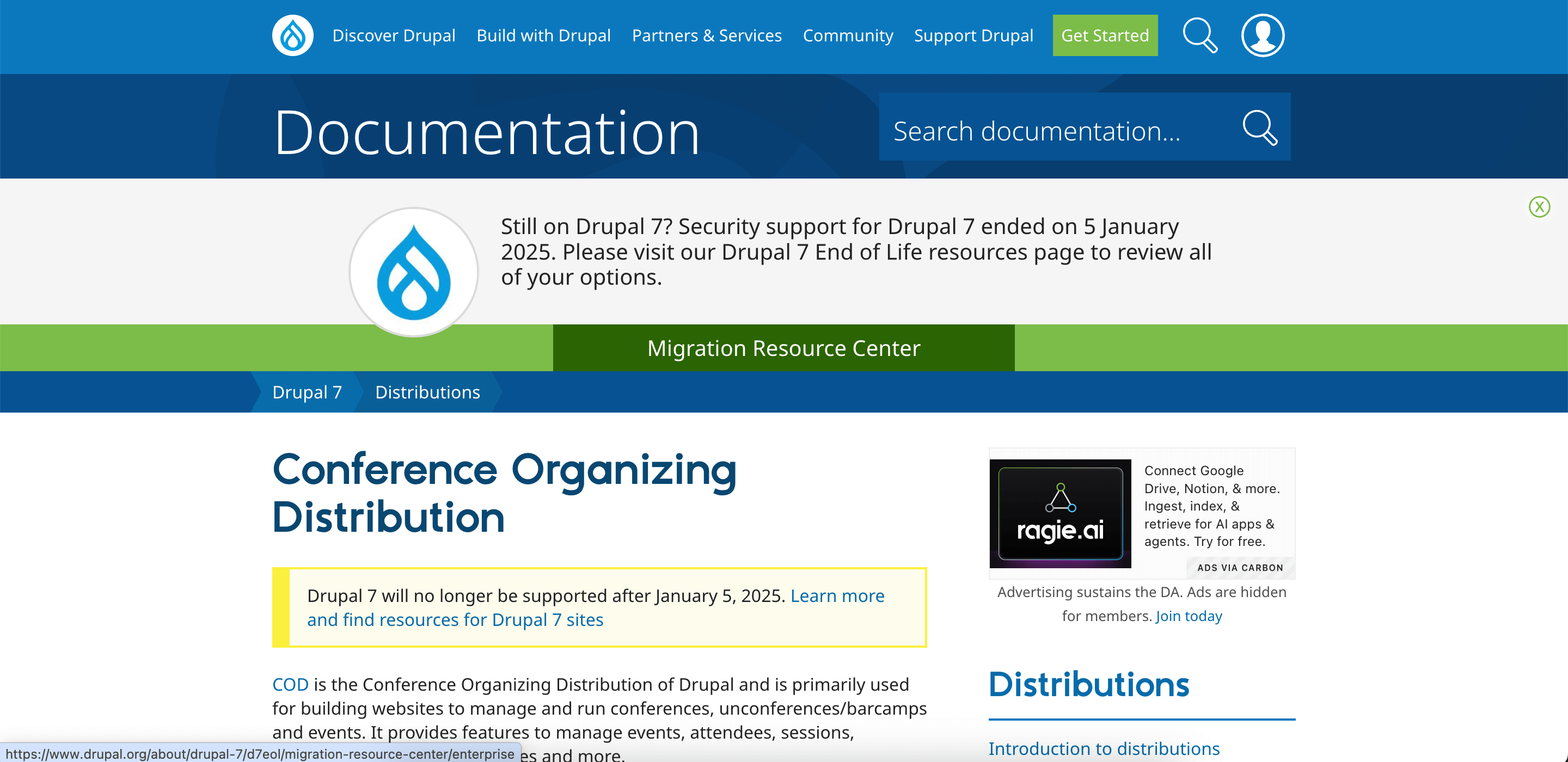Screen dimensions: 1568x762
Task: Click the ragie.ai advertisement image
Action: click(x=1061, y=513)
